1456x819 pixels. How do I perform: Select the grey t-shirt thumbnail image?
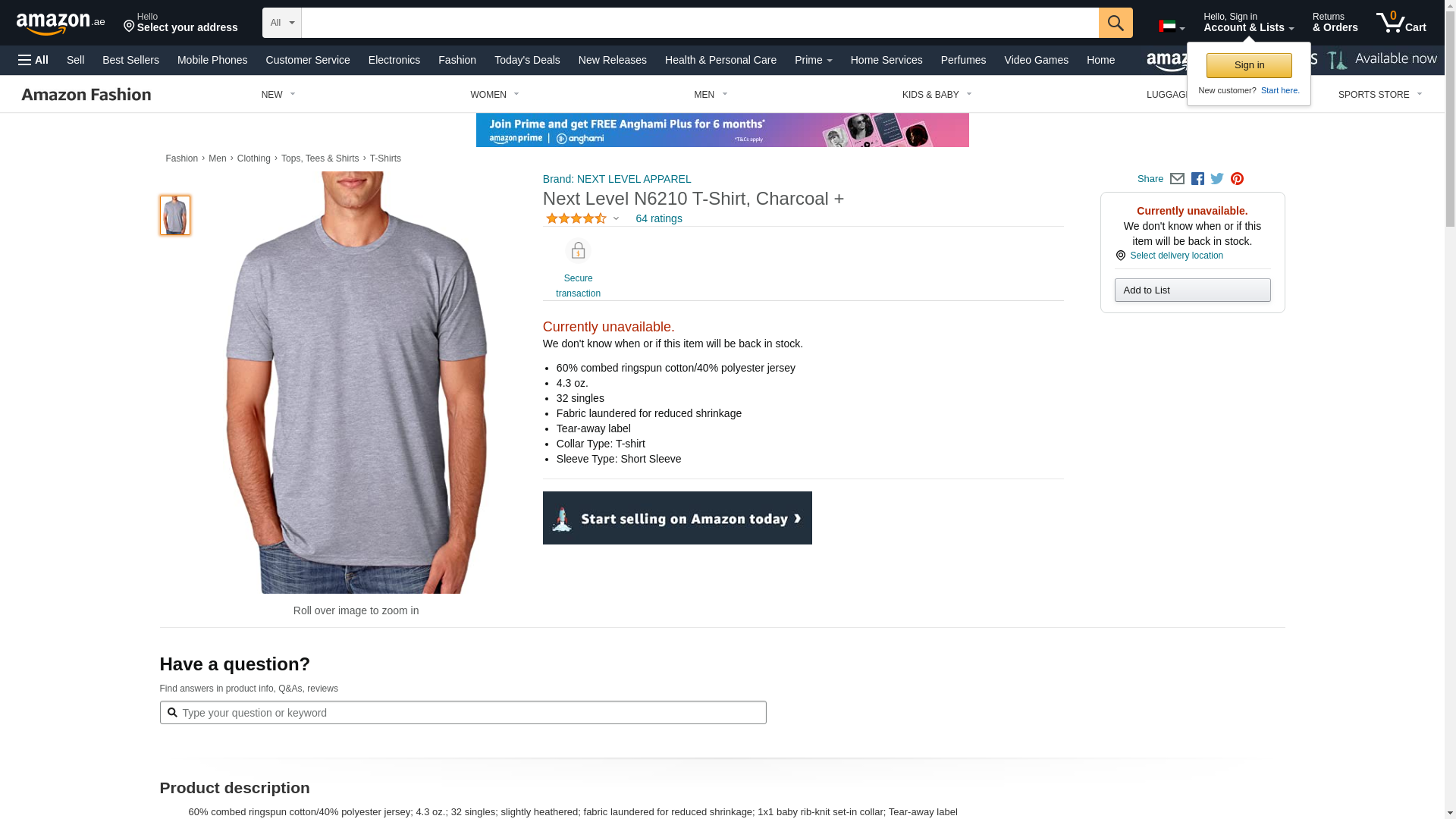coord(175,215)
